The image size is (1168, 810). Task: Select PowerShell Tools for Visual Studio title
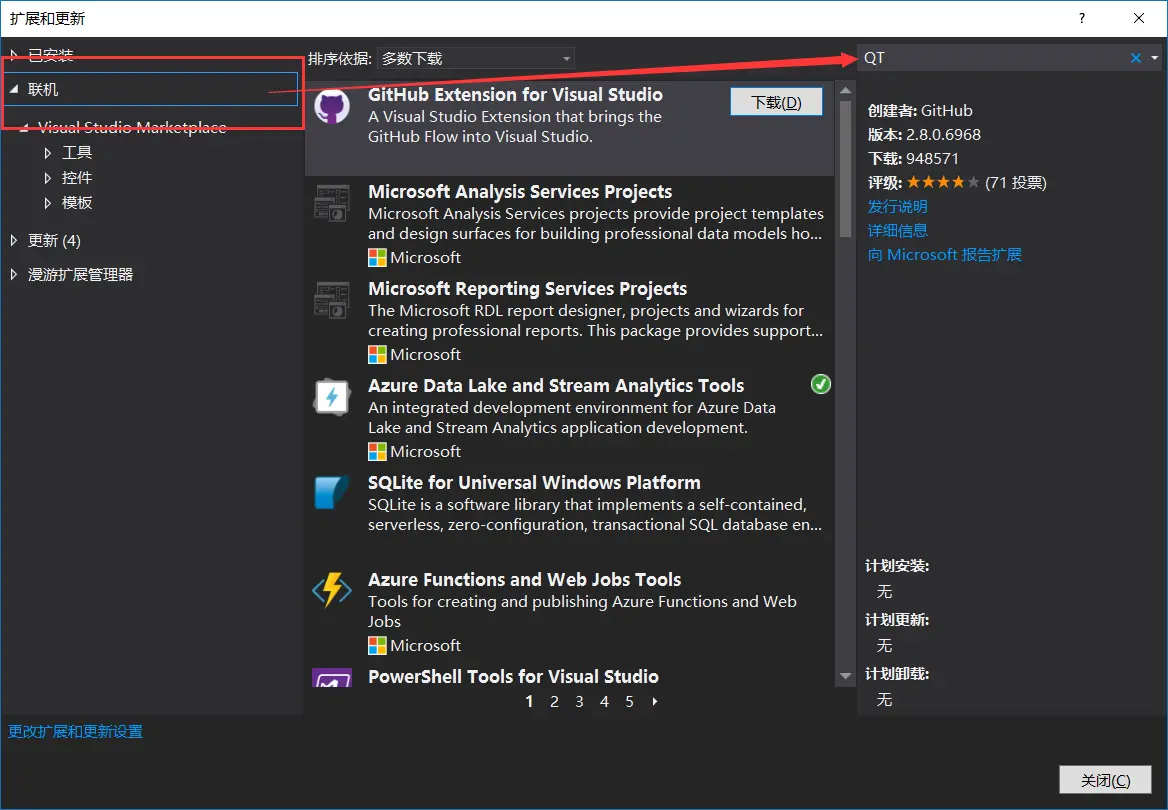pos(513,676)
